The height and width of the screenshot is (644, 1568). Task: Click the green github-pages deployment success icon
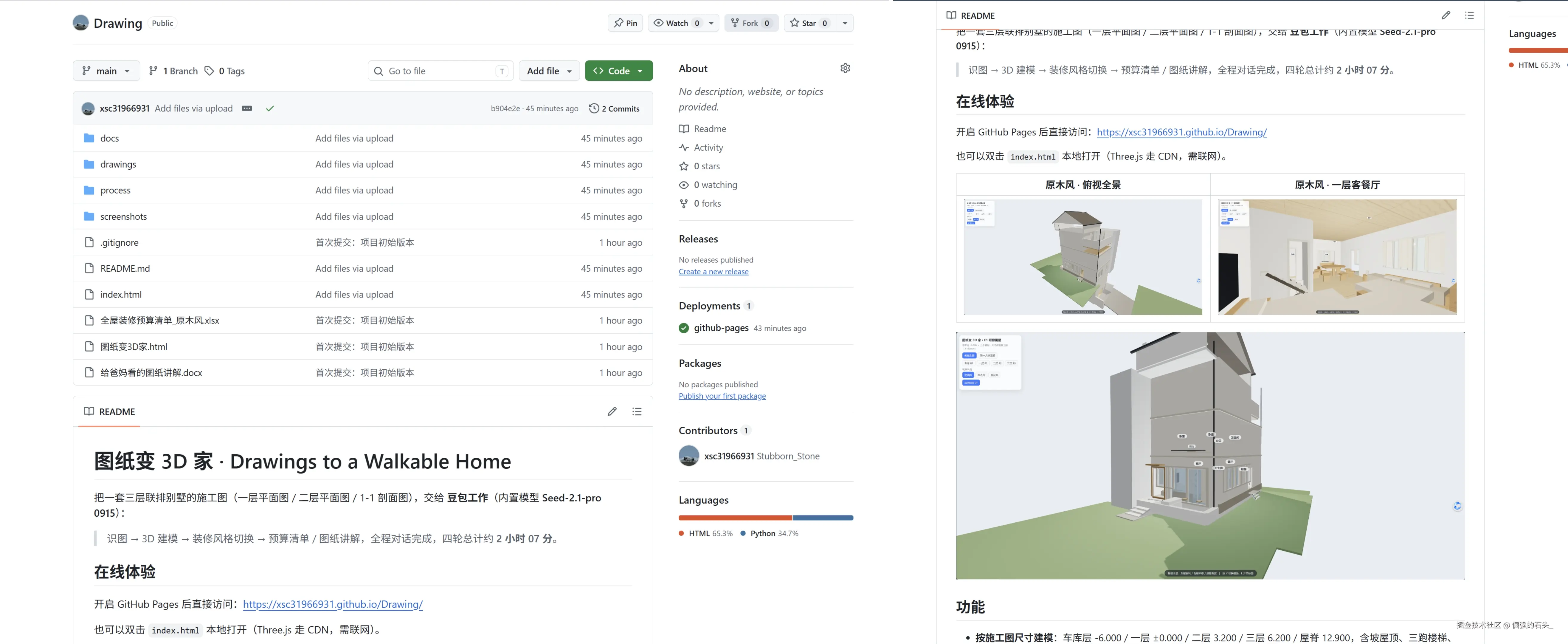(x=684, y=328)
